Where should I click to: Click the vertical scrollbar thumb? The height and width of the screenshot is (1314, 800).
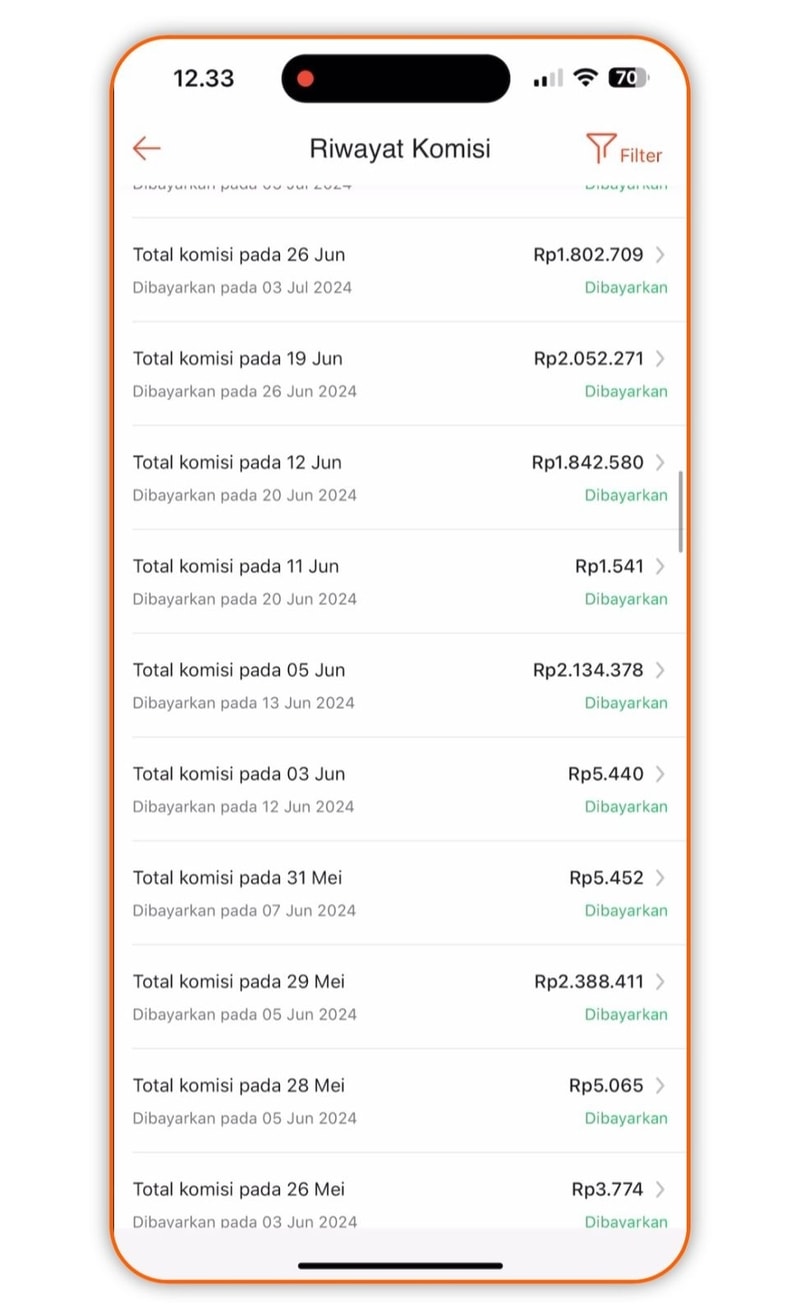[681, 511]
